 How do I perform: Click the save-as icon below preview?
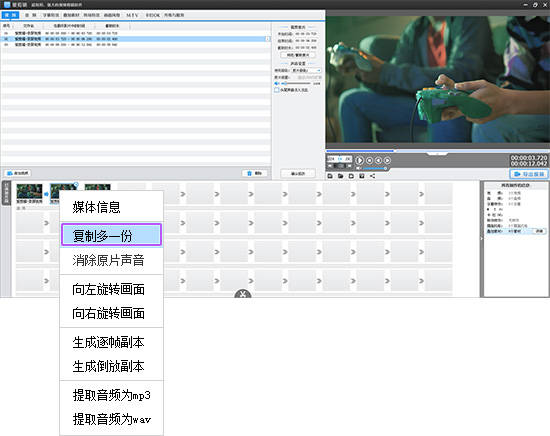362,176
